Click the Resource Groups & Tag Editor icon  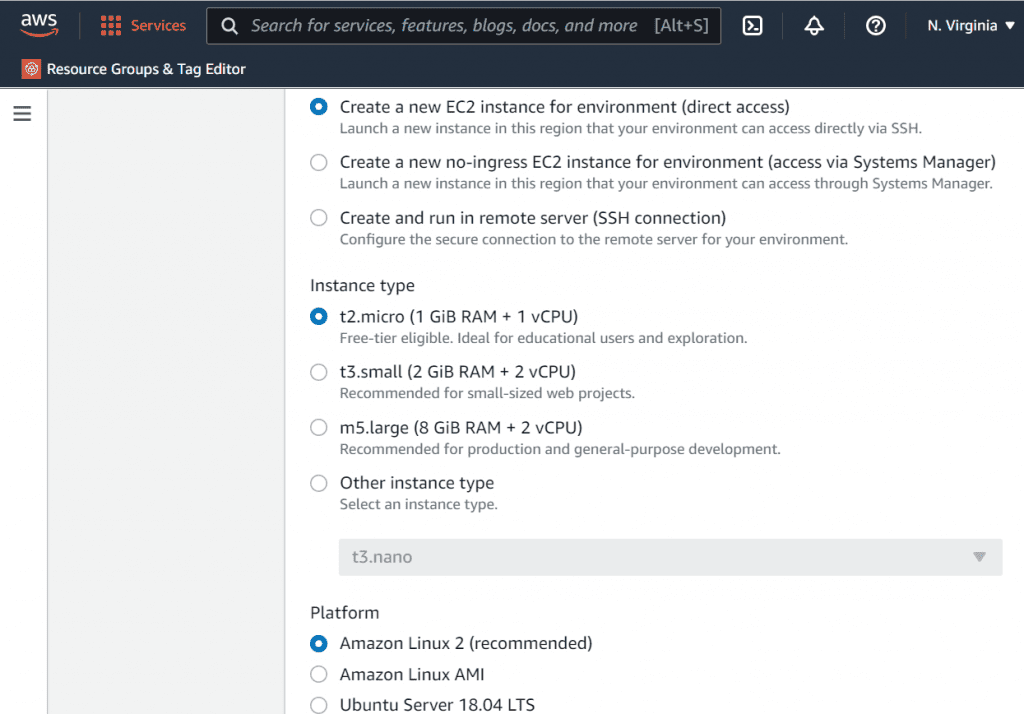[32, 69]
